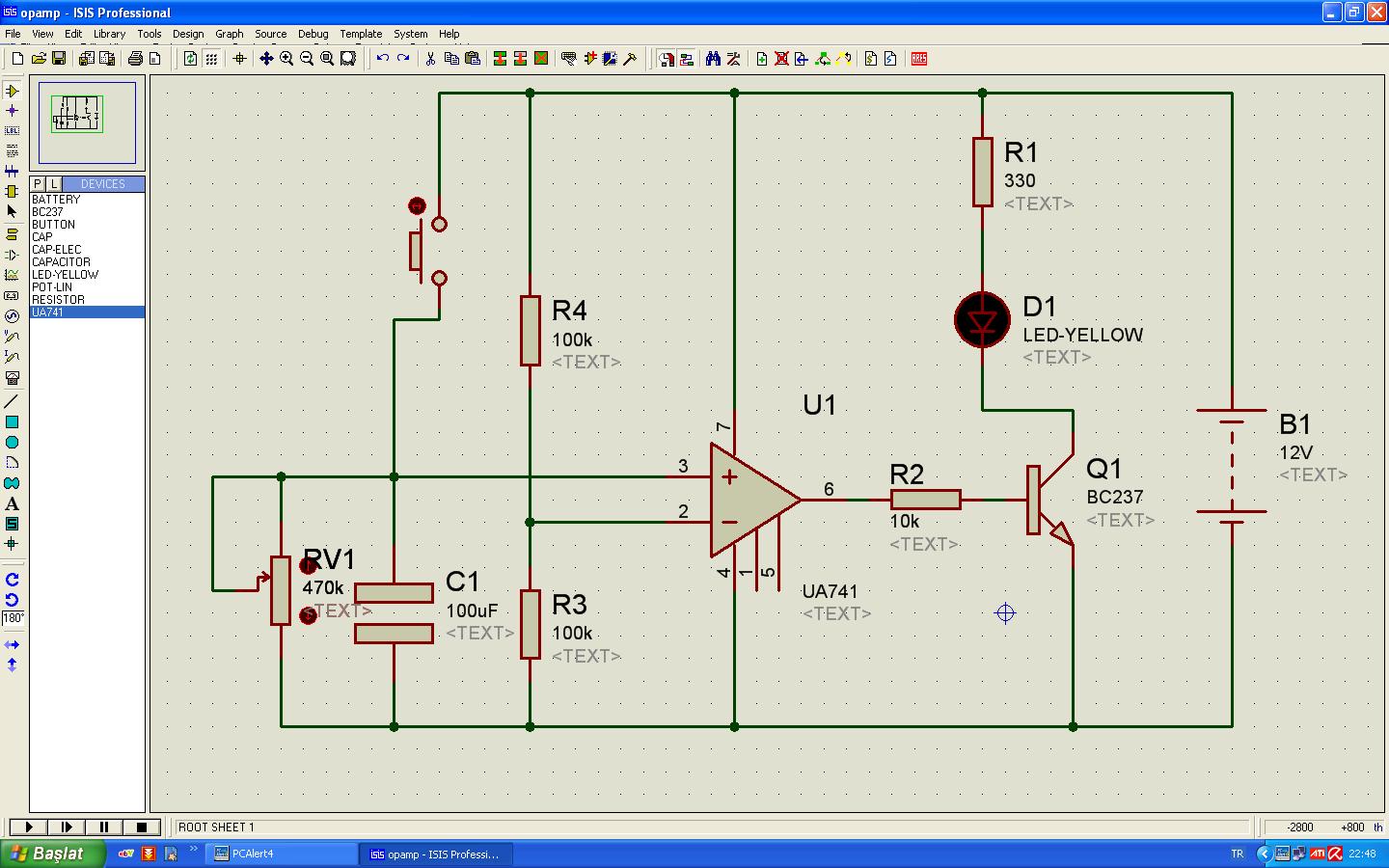Select the 2D box graphics tool
The image size is (1389, 868).
(x=12, y=422)
